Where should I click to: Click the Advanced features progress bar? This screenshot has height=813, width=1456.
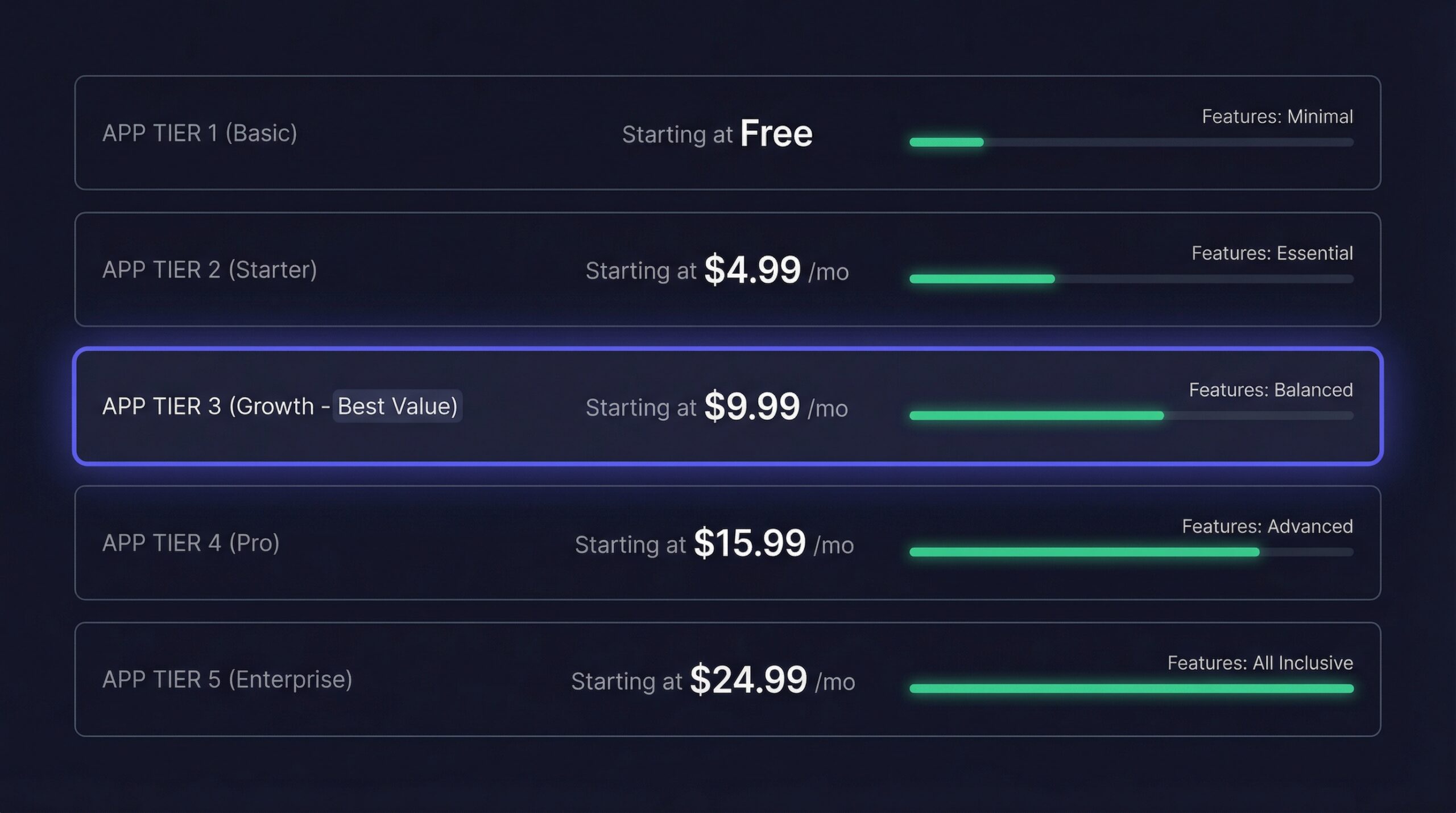pyautogui.click(x=1131, y=552)
